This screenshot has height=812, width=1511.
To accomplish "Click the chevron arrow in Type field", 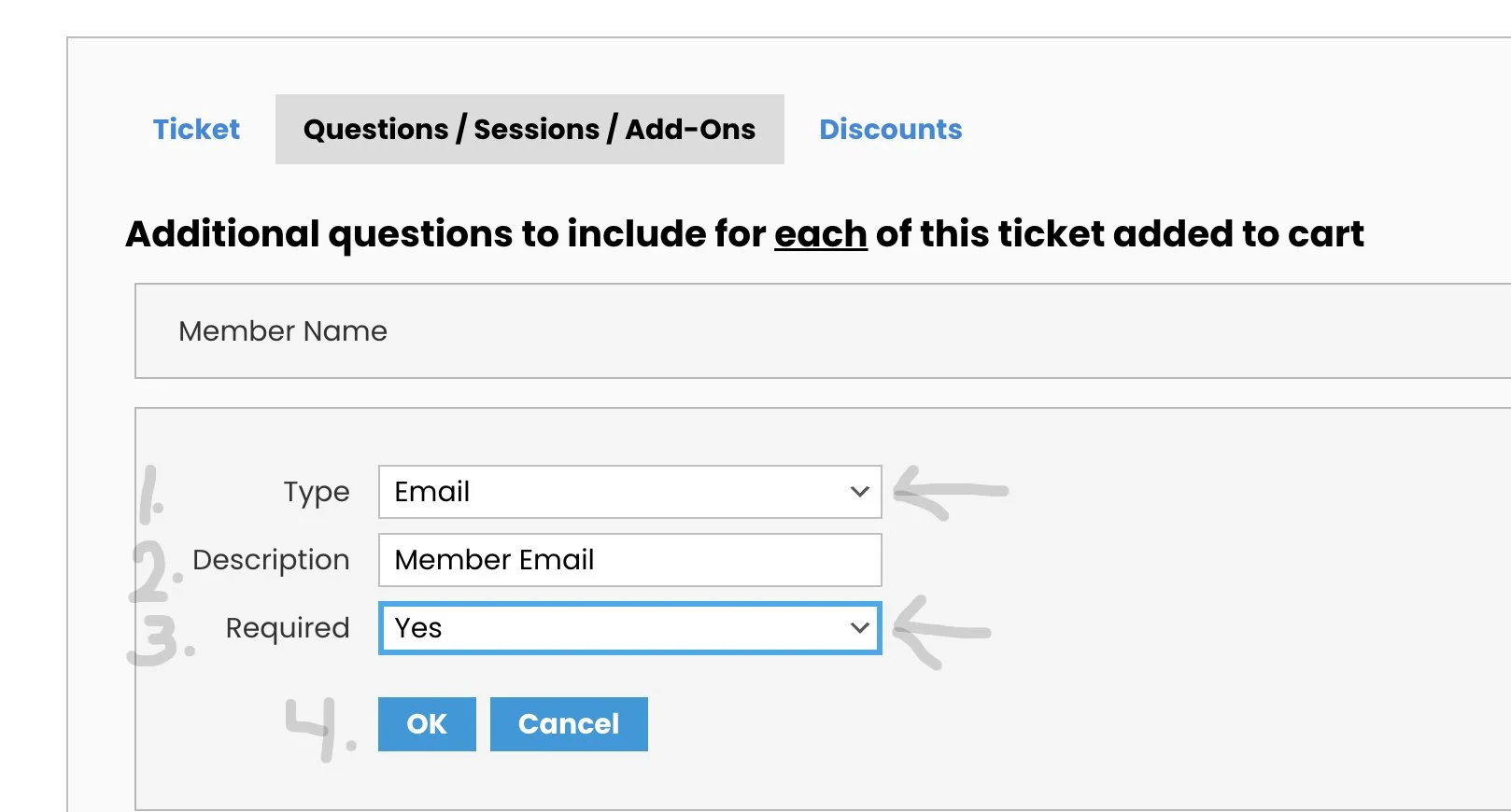I will [x=860, y=492].
